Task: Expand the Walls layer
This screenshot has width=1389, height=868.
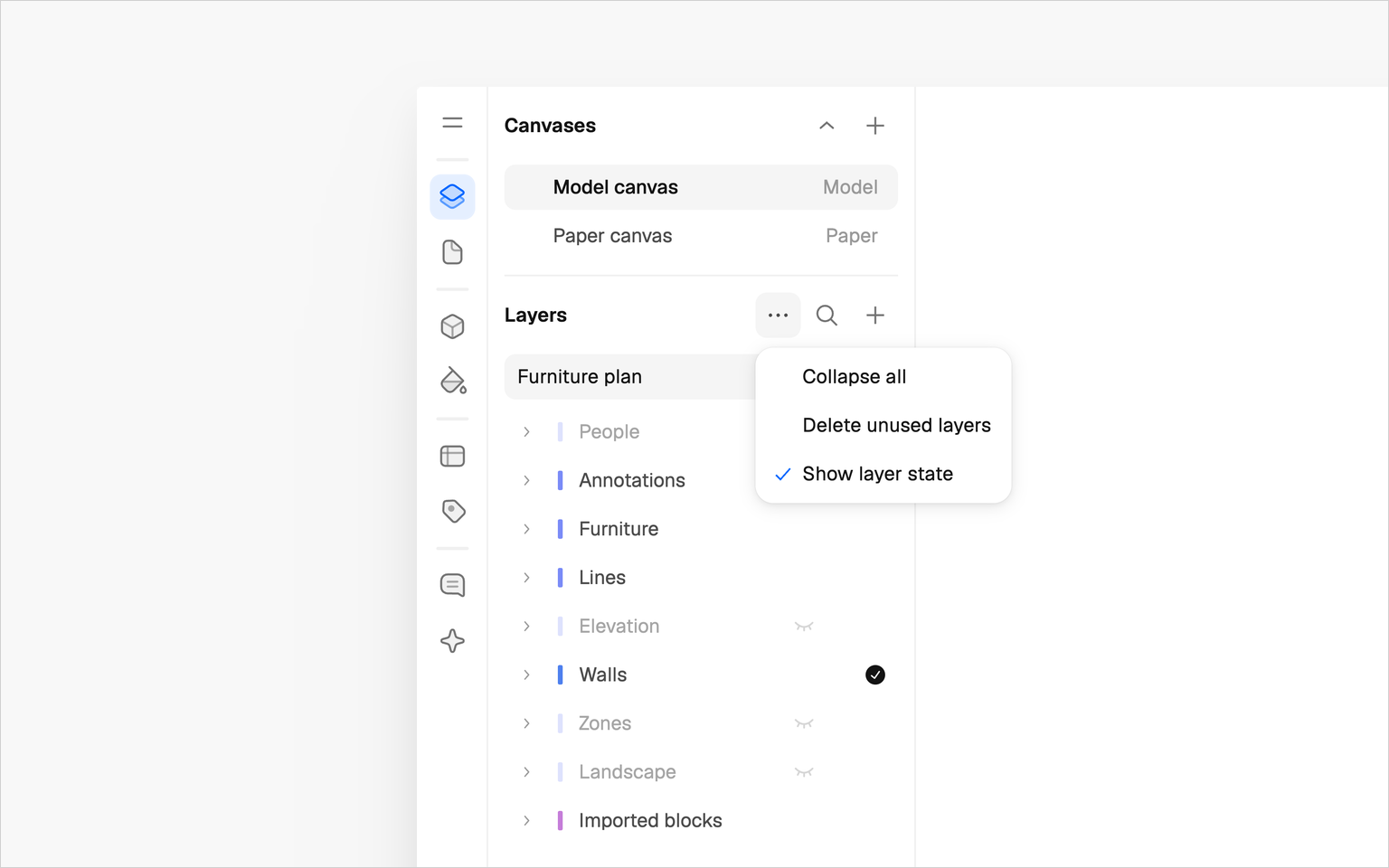Action: [x=526, y=675]
